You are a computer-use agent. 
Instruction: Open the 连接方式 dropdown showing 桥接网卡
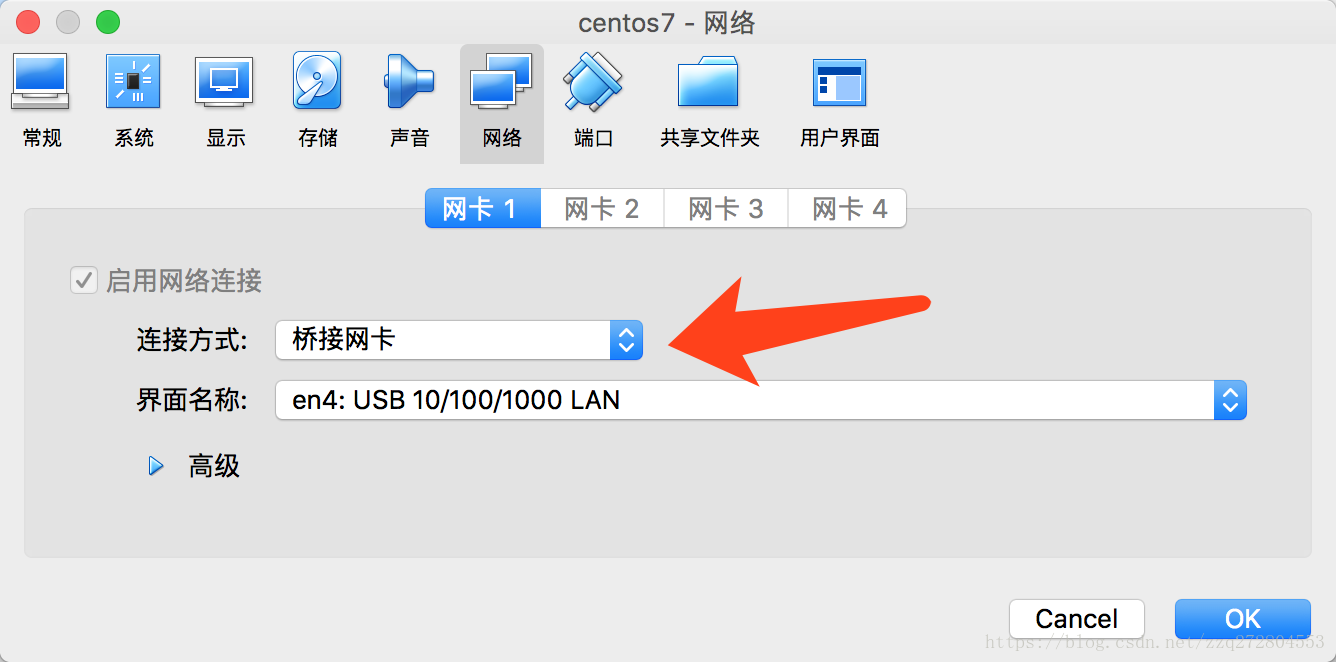click(459, 340)
